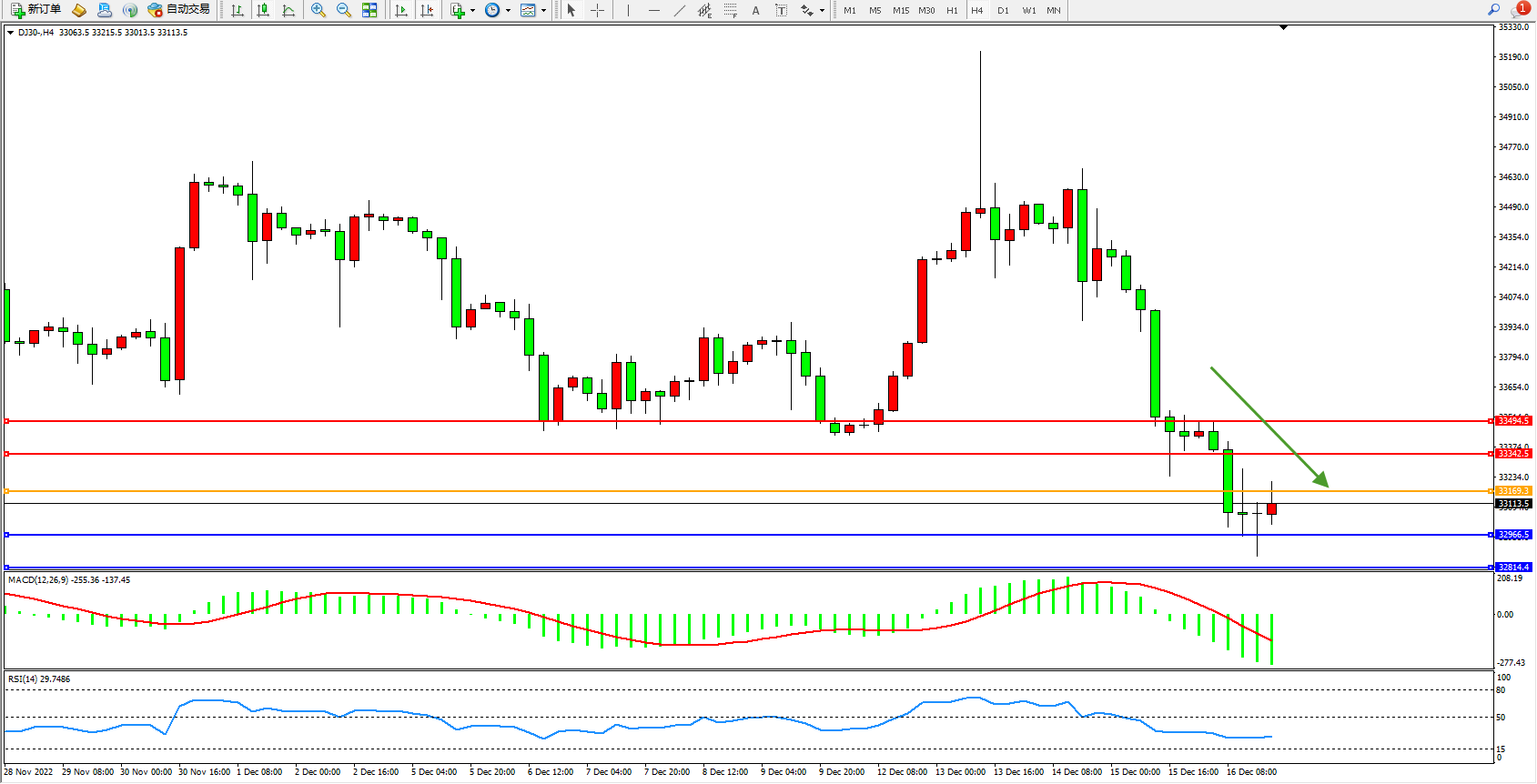Tile chart windows using grid icon
This screenshot has width=1537, height=784.
tap(369, 10)
